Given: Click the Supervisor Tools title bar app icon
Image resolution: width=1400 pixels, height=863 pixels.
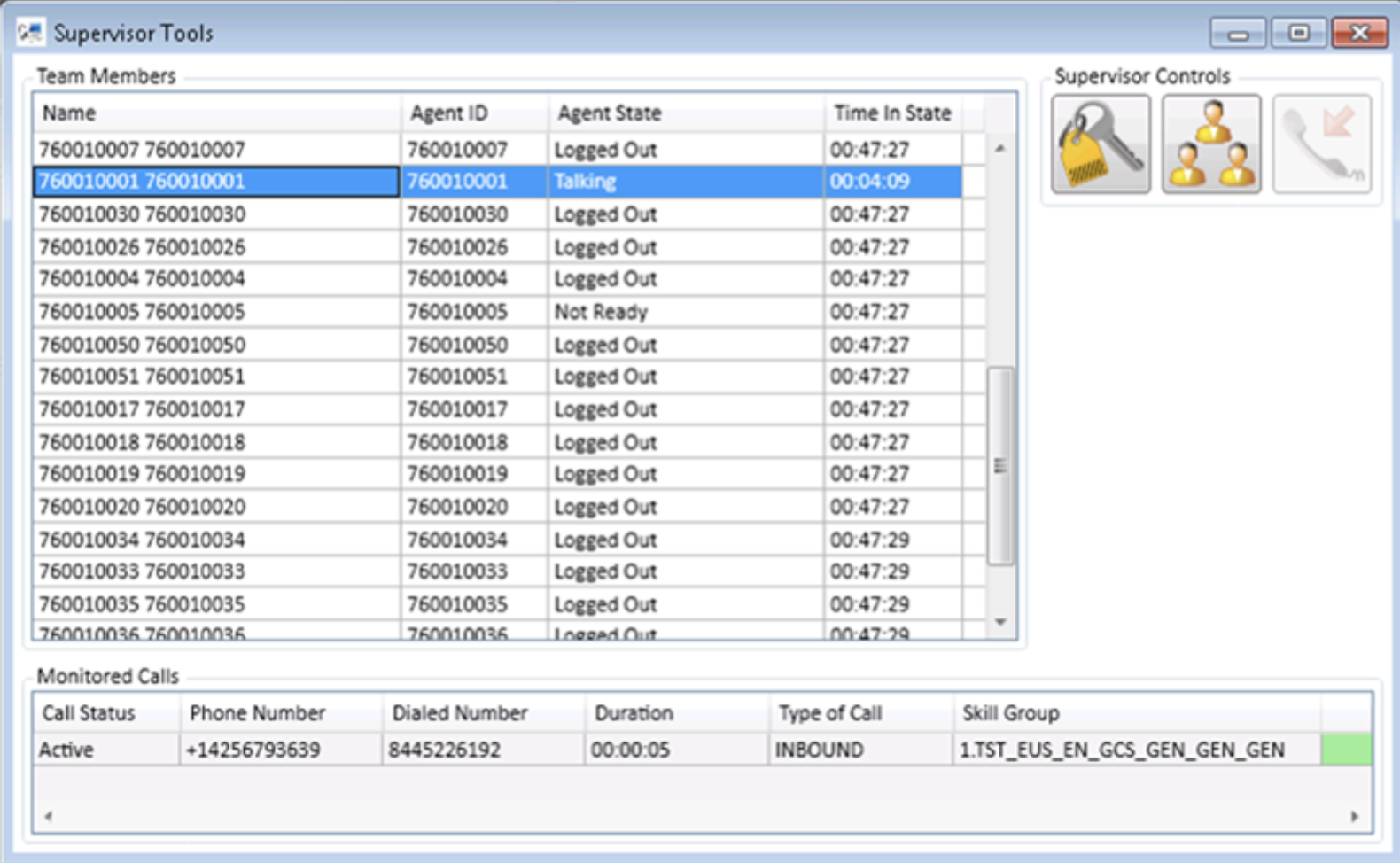Looking at the screenshot, I should click(x=29, y=33).
